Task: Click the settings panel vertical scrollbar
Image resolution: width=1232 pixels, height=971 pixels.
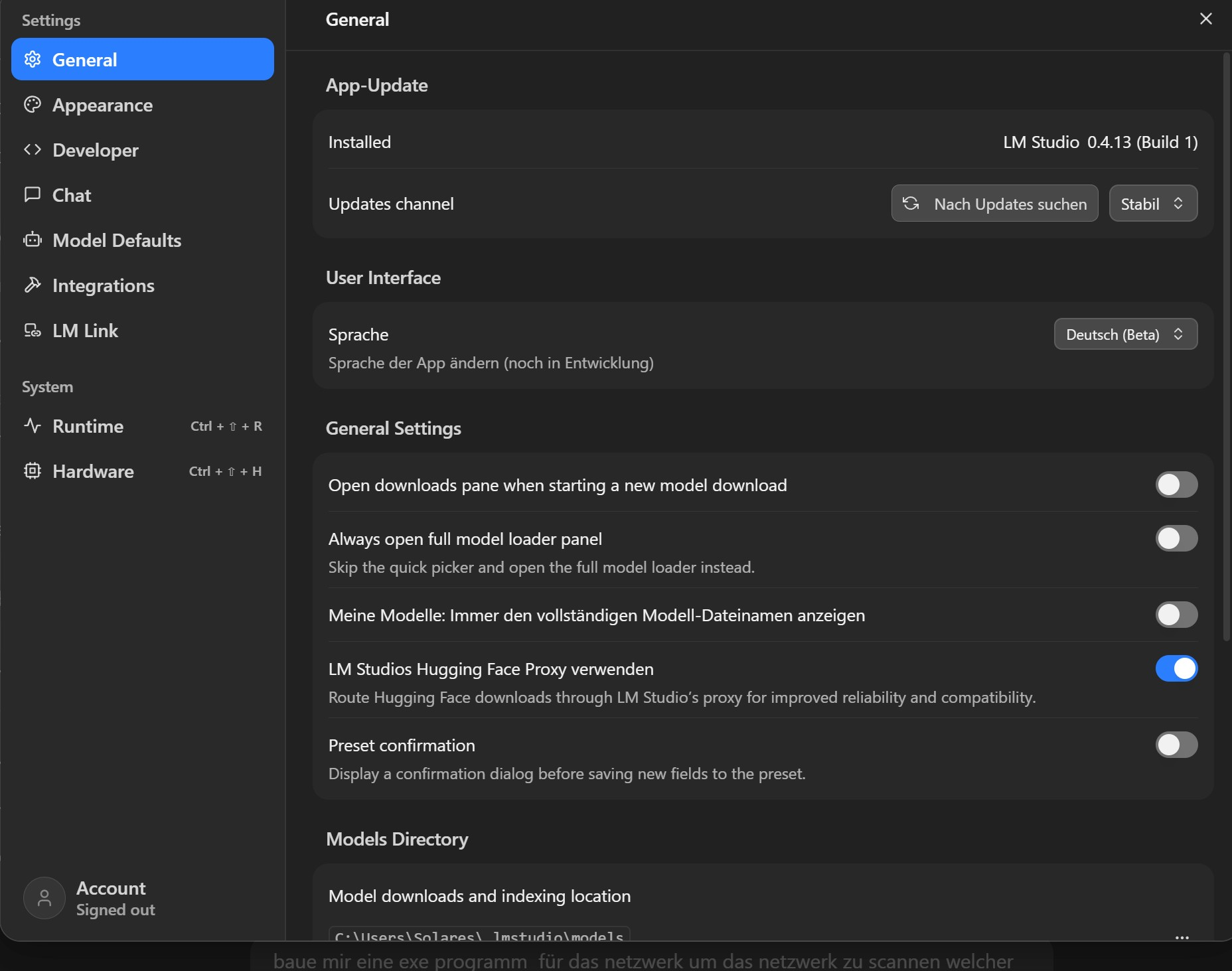Action: point(1226,346)
